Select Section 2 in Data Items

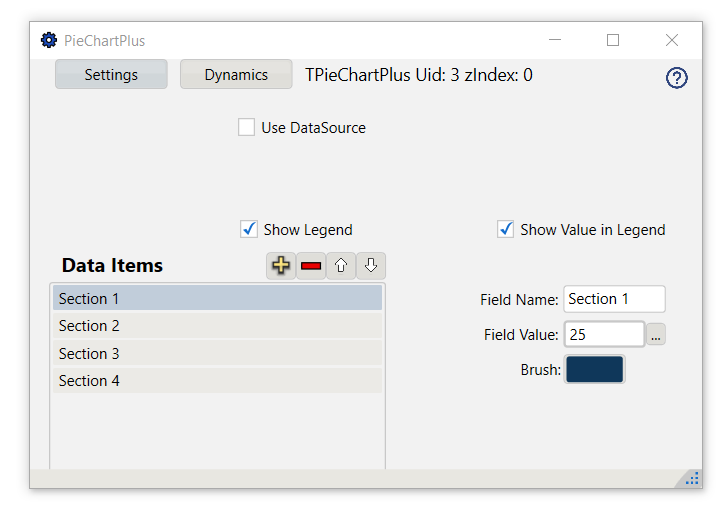217,326
